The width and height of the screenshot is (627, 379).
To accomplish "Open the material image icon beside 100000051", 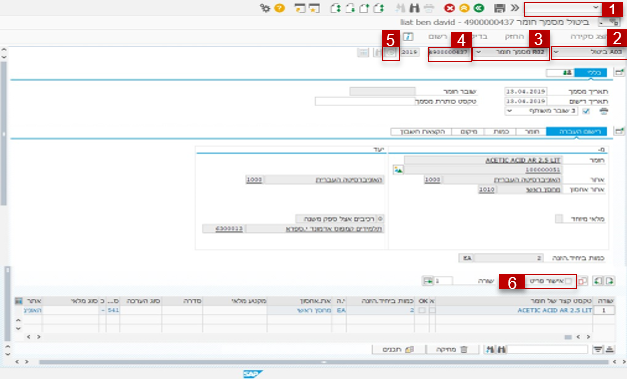I will [x=398, y=170].
